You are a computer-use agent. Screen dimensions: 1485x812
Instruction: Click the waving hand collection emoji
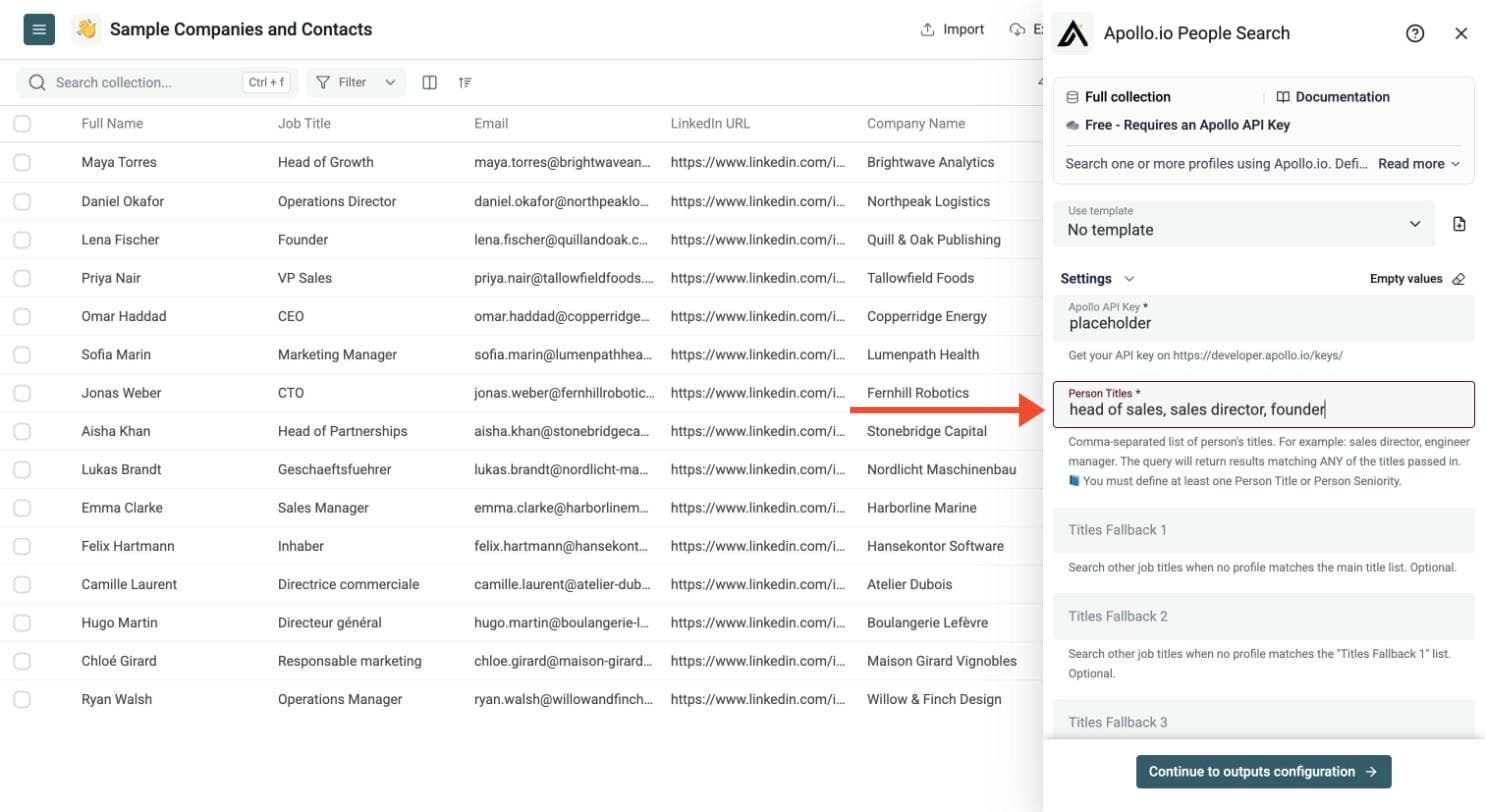pos(87,29)
